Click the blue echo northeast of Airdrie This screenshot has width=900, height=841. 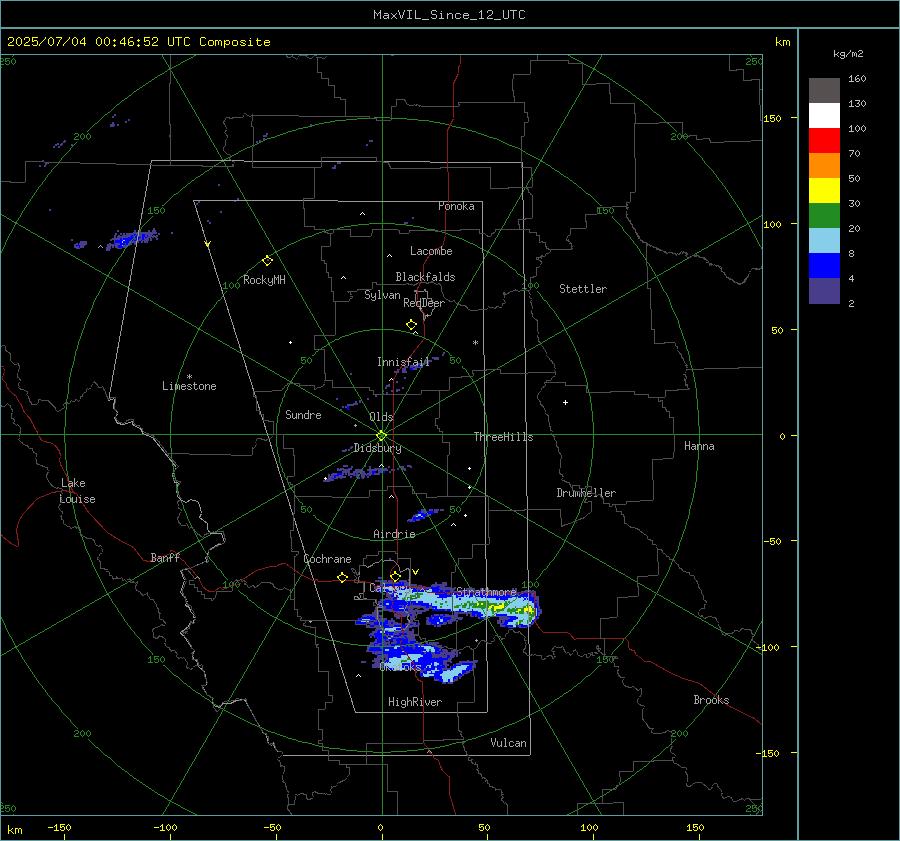(424, 514)
